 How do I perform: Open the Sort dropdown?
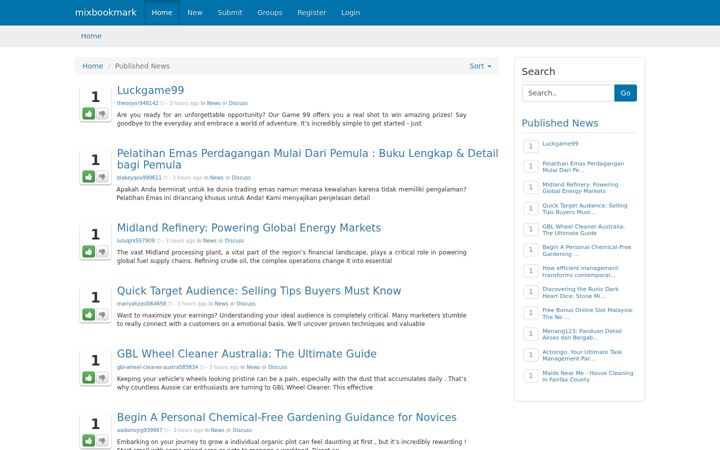(480, 66)
